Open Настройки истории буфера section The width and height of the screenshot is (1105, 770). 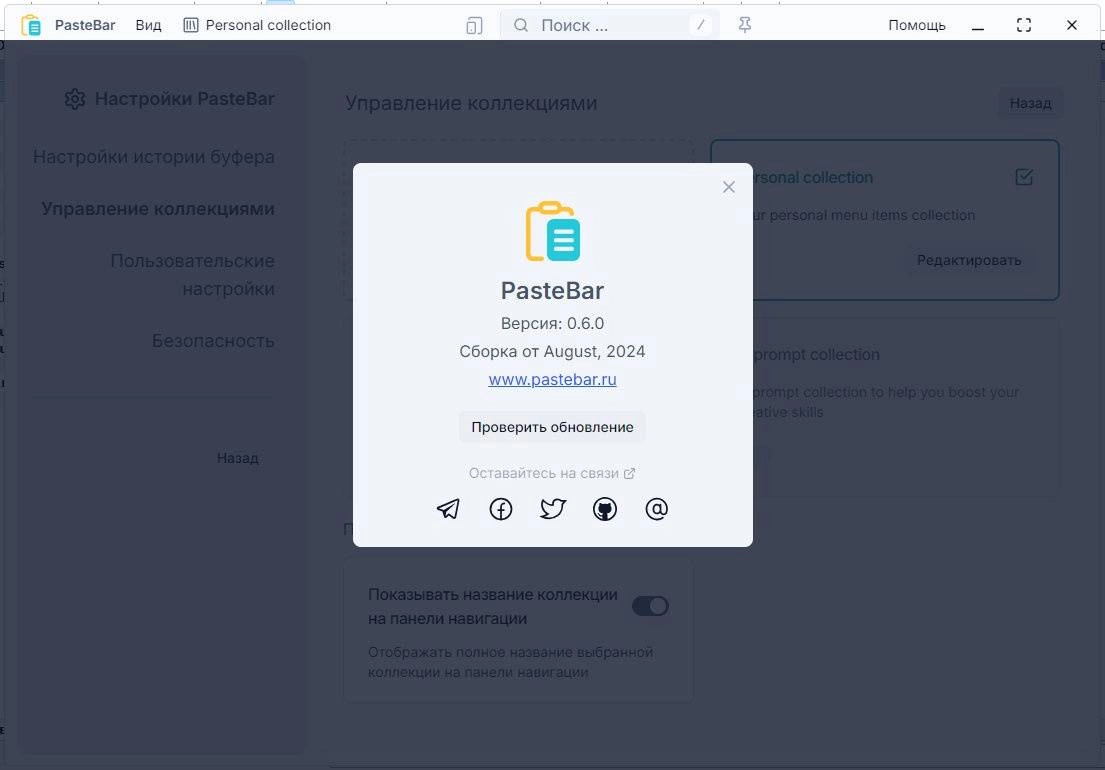[154, 156]
